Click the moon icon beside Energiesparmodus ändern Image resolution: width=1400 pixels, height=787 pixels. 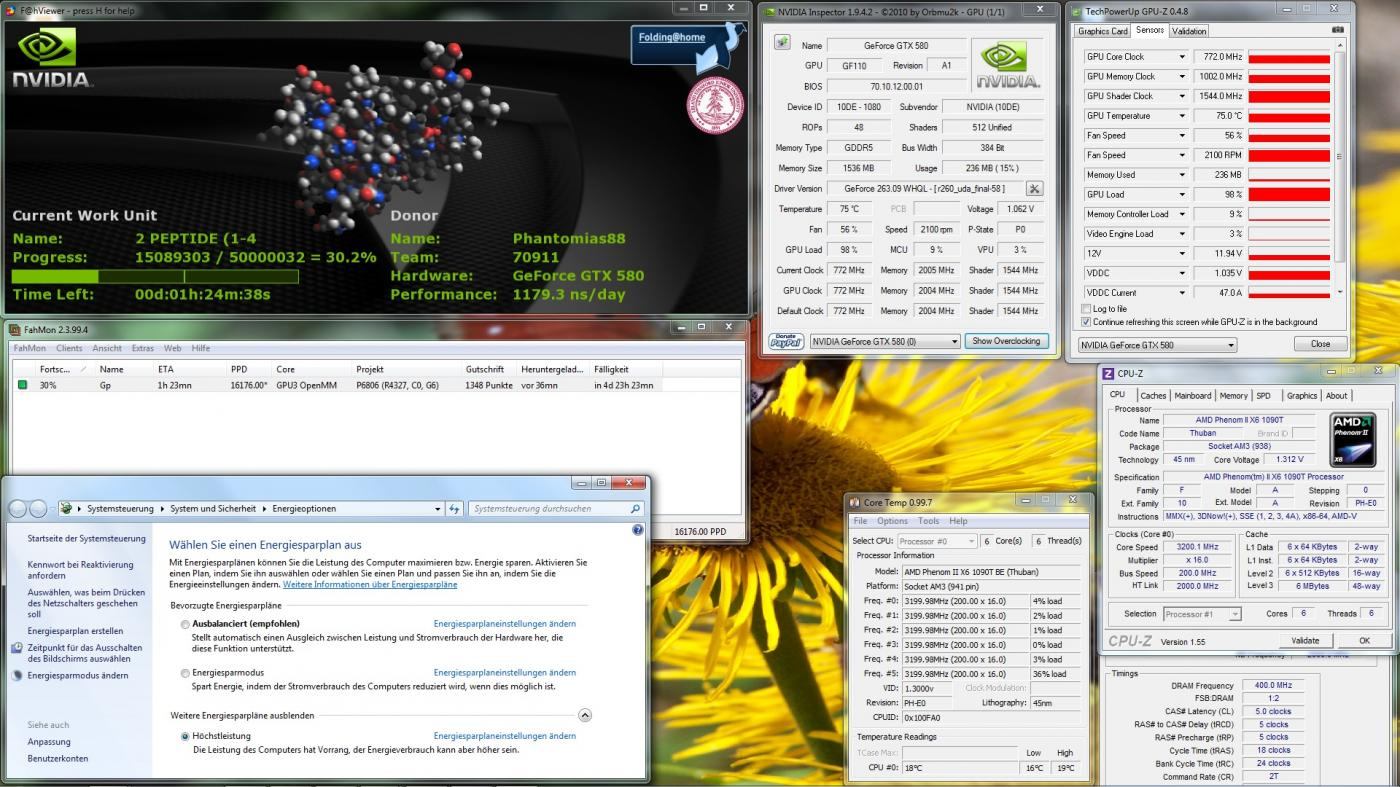pyautogui.click(x=17, y=676)
